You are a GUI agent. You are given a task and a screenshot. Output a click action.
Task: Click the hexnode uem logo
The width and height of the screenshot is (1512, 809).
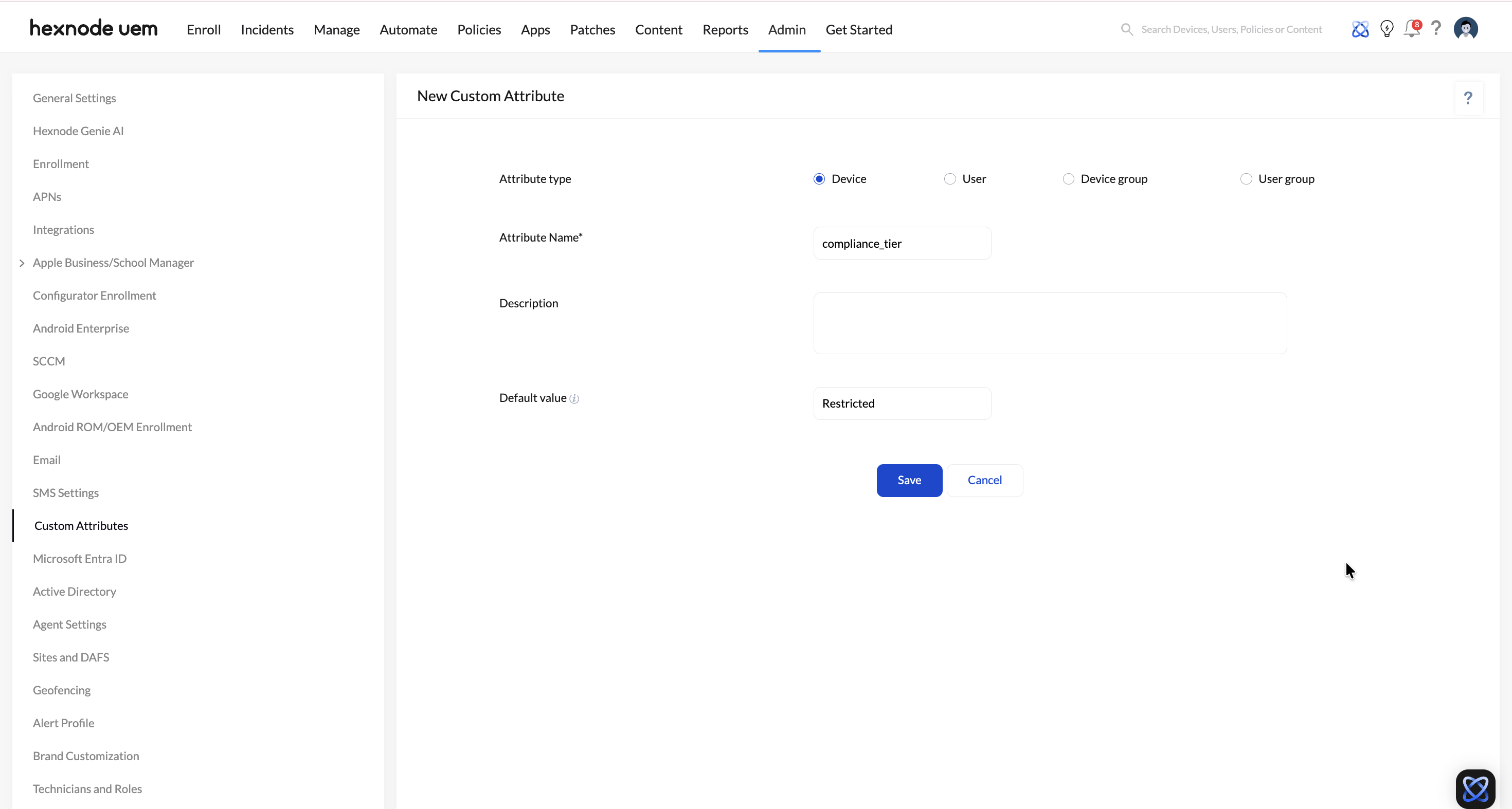94,28
